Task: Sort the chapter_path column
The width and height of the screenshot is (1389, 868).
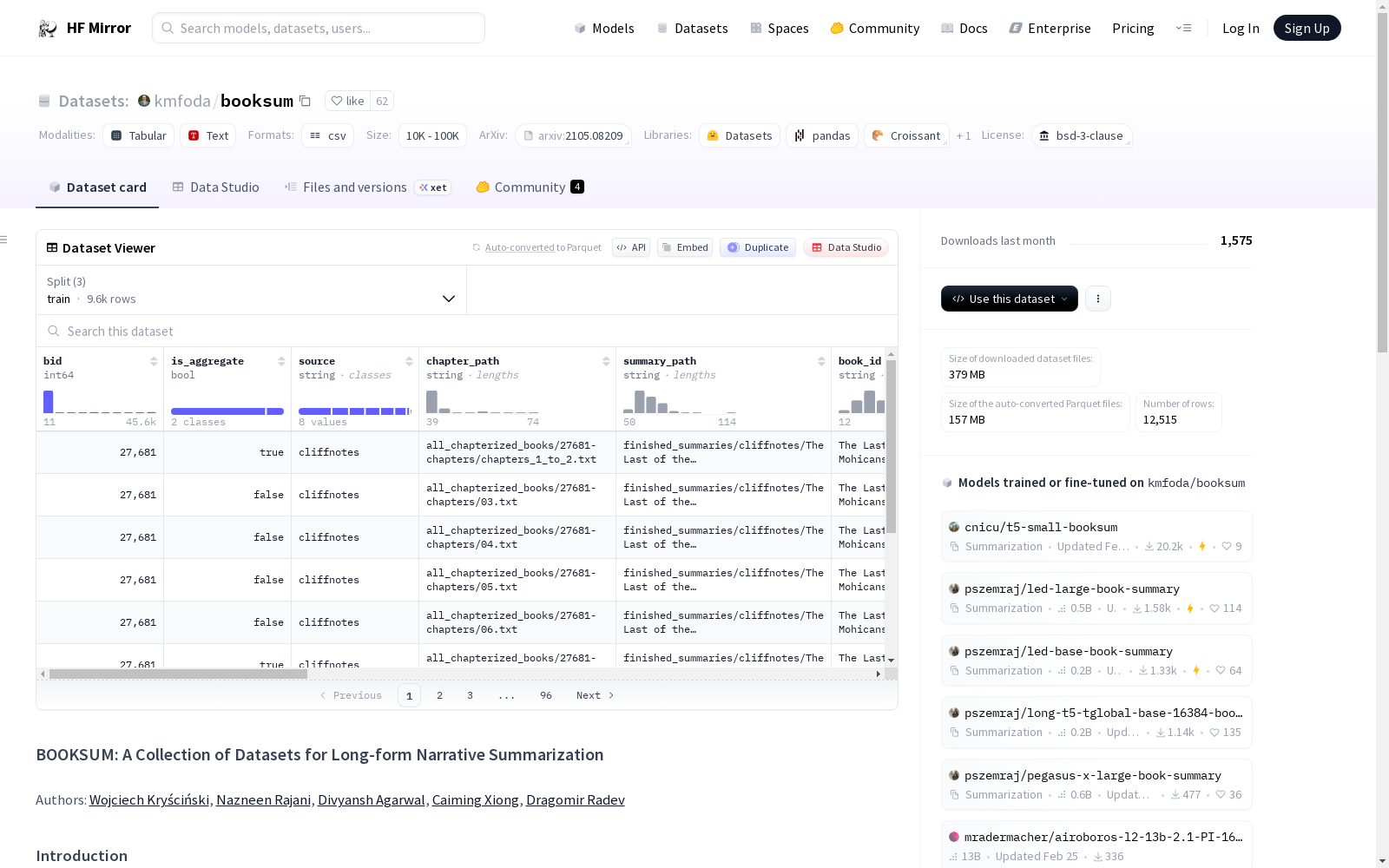Action: coord(606,361)
